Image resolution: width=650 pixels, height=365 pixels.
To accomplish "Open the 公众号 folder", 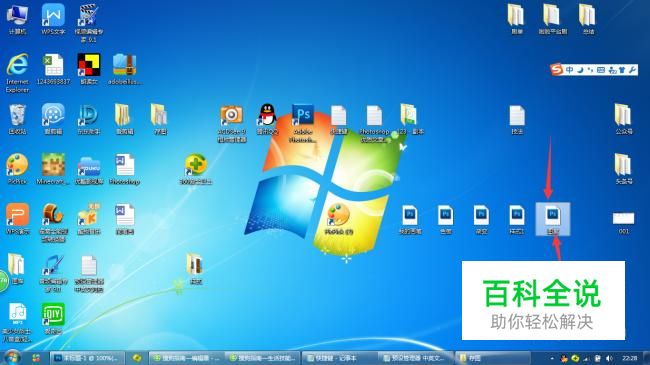I will [623, 119].
